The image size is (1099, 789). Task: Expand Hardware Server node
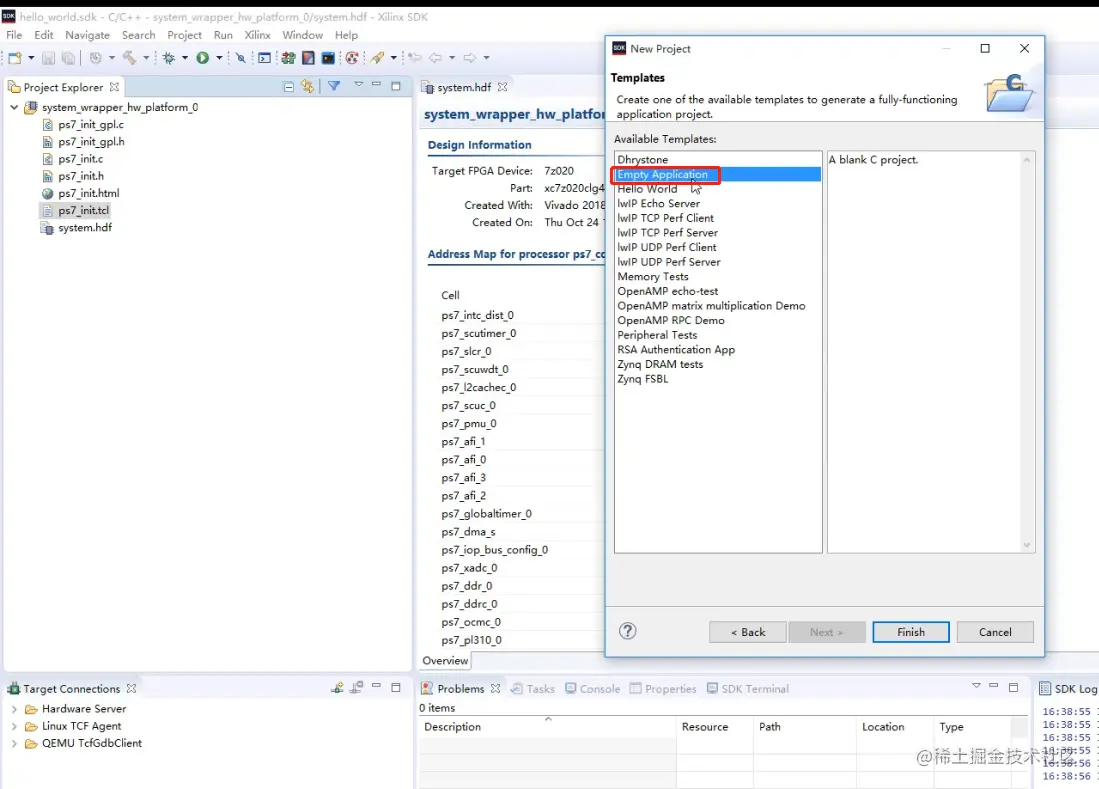(14, 709)
